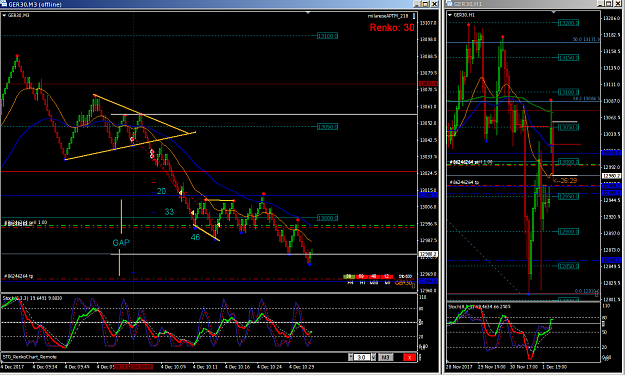Click the left arrow stepper beside the 3.0 field
This screenshot has width=625, height=375.
(x=350, y=357)
